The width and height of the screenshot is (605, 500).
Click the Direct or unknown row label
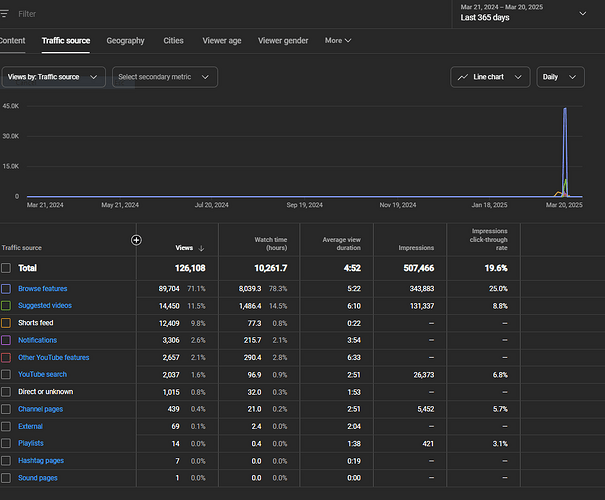[x=46, y=392]
